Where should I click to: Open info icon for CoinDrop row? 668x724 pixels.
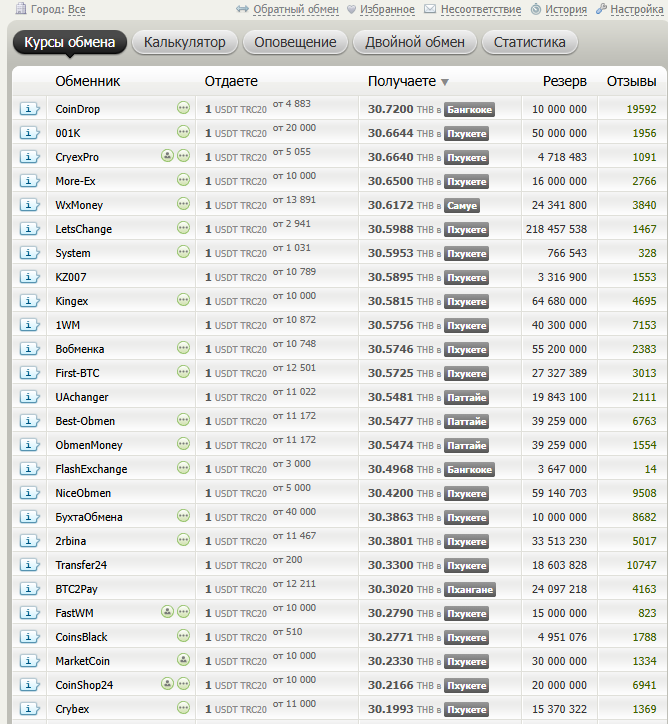(x=30, y=109)
